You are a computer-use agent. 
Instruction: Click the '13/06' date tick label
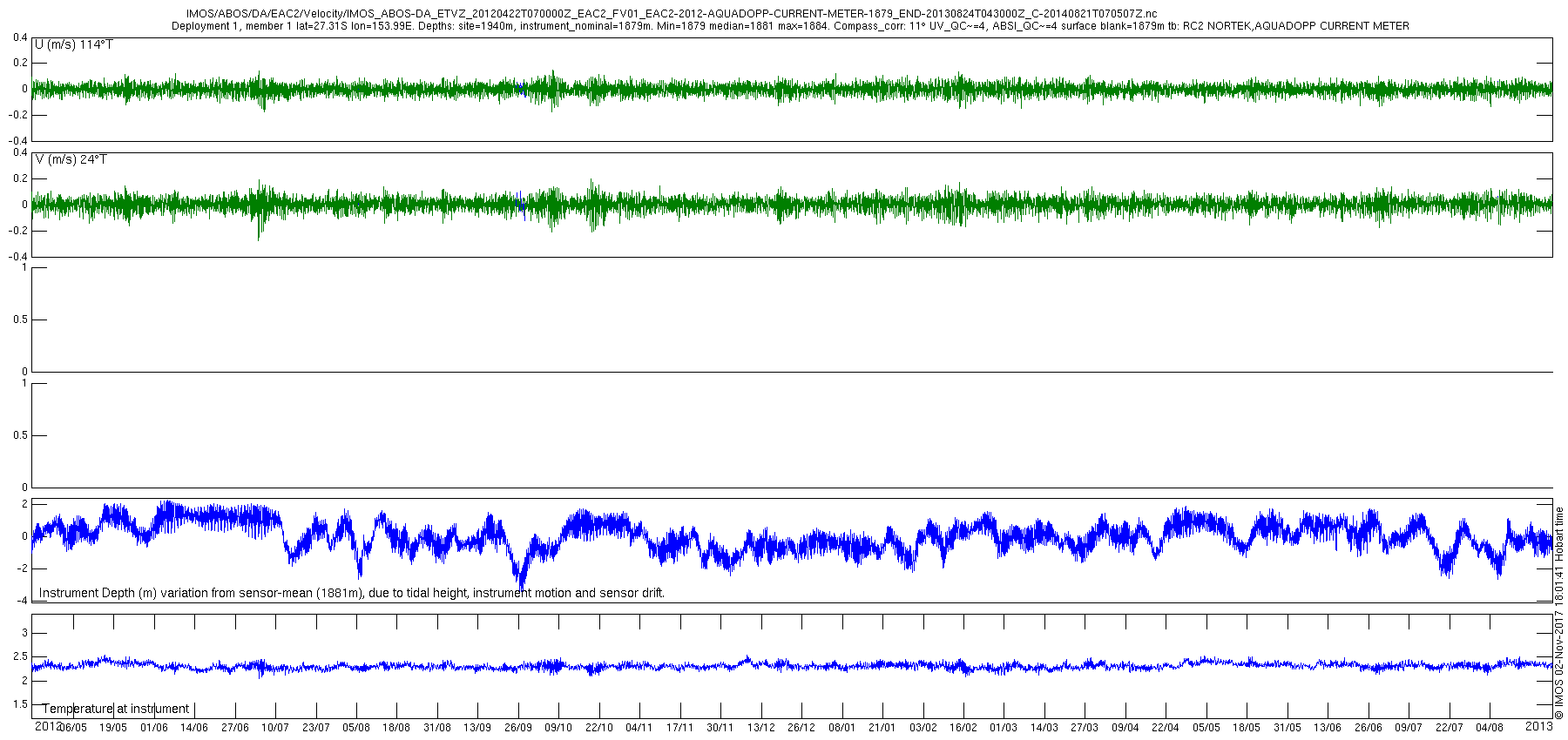tap(1328, 728)
